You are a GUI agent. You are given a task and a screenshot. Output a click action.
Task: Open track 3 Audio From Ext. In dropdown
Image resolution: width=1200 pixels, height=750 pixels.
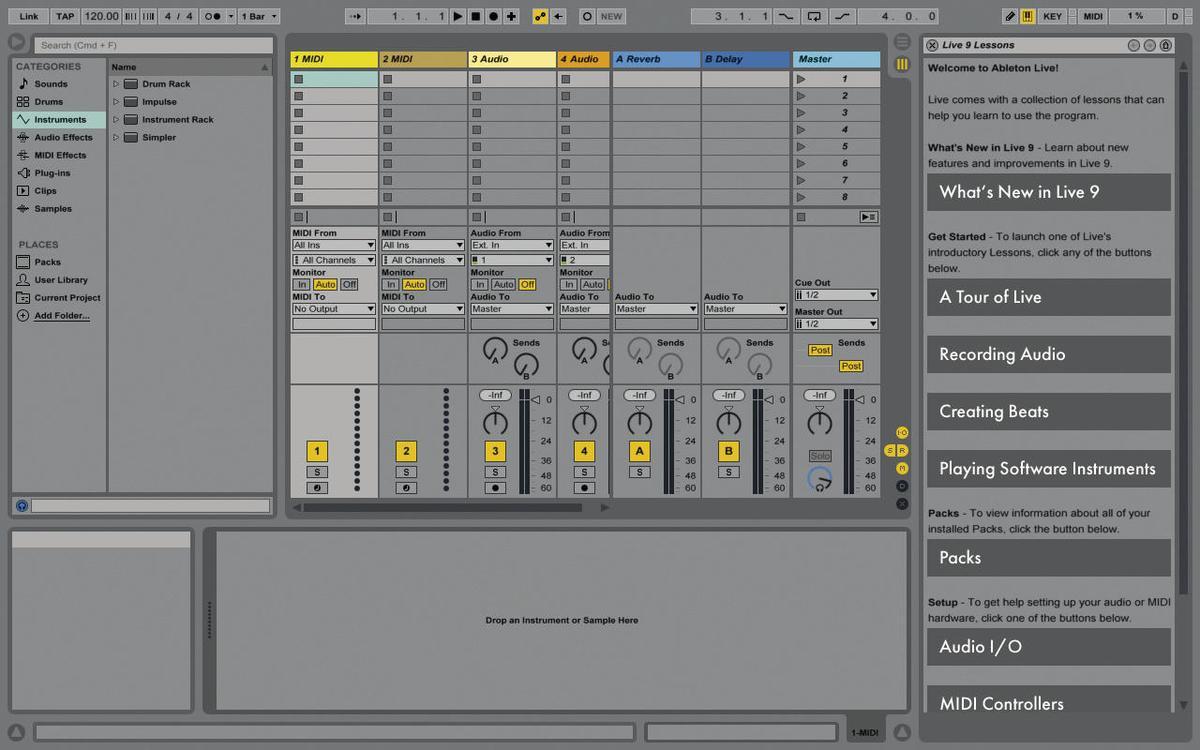(512, 245)
